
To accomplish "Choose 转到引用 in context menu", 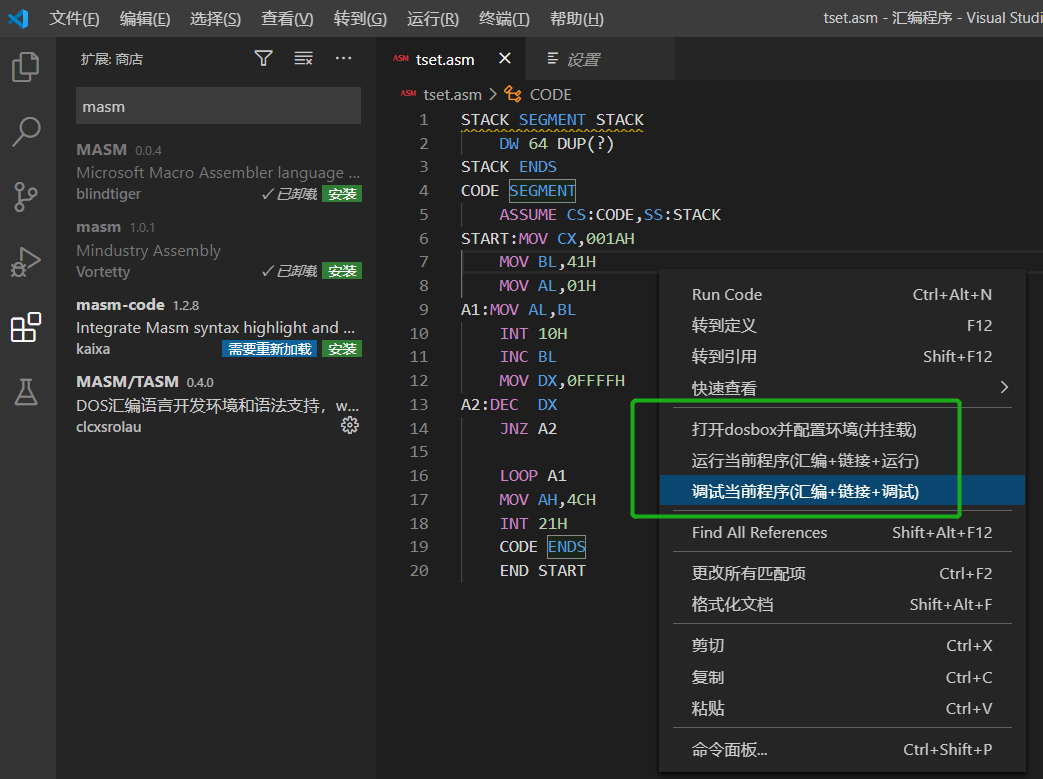I will click(841, 357).
